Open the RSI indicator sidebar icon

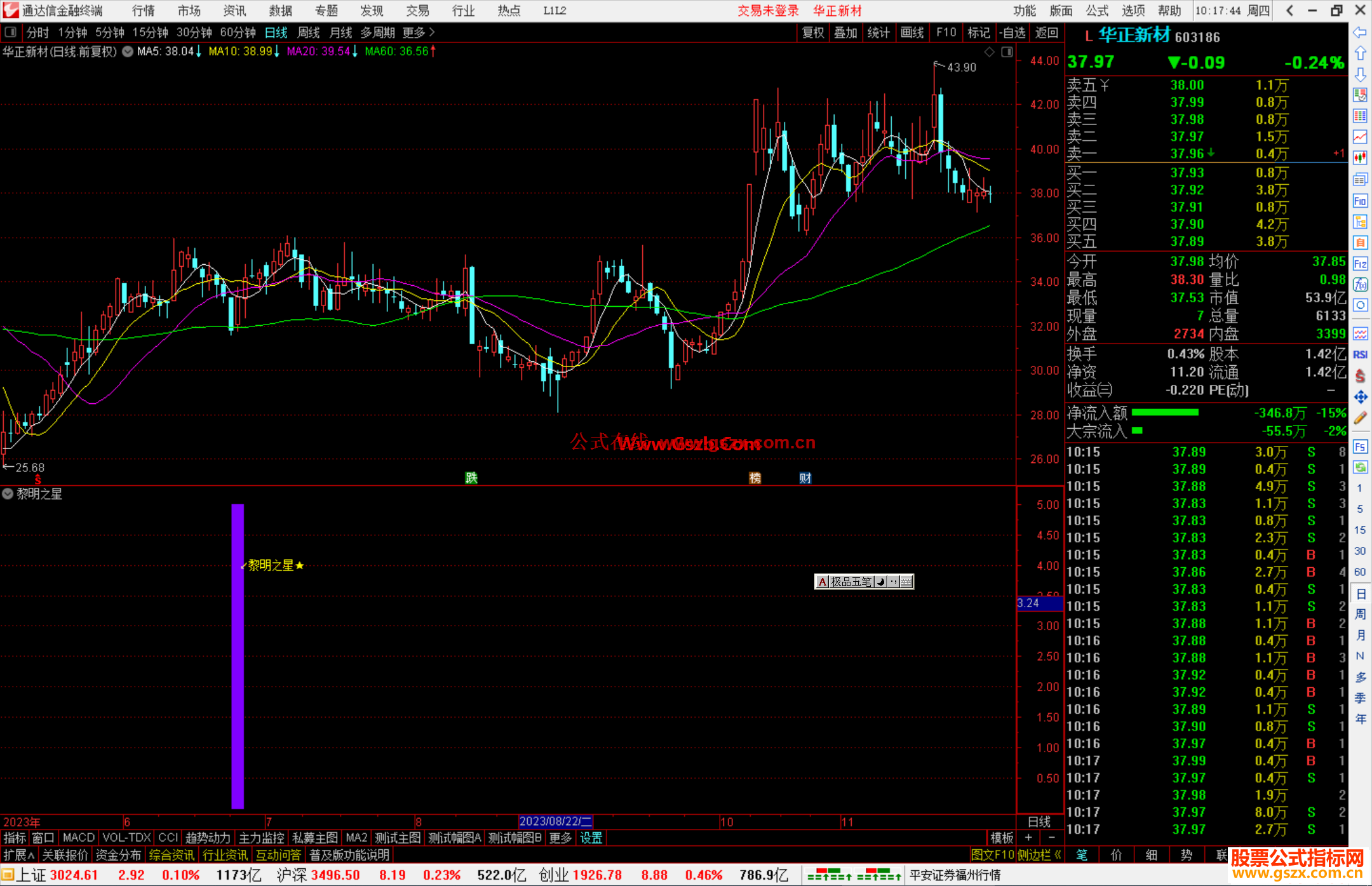[x=1360, y=354]
